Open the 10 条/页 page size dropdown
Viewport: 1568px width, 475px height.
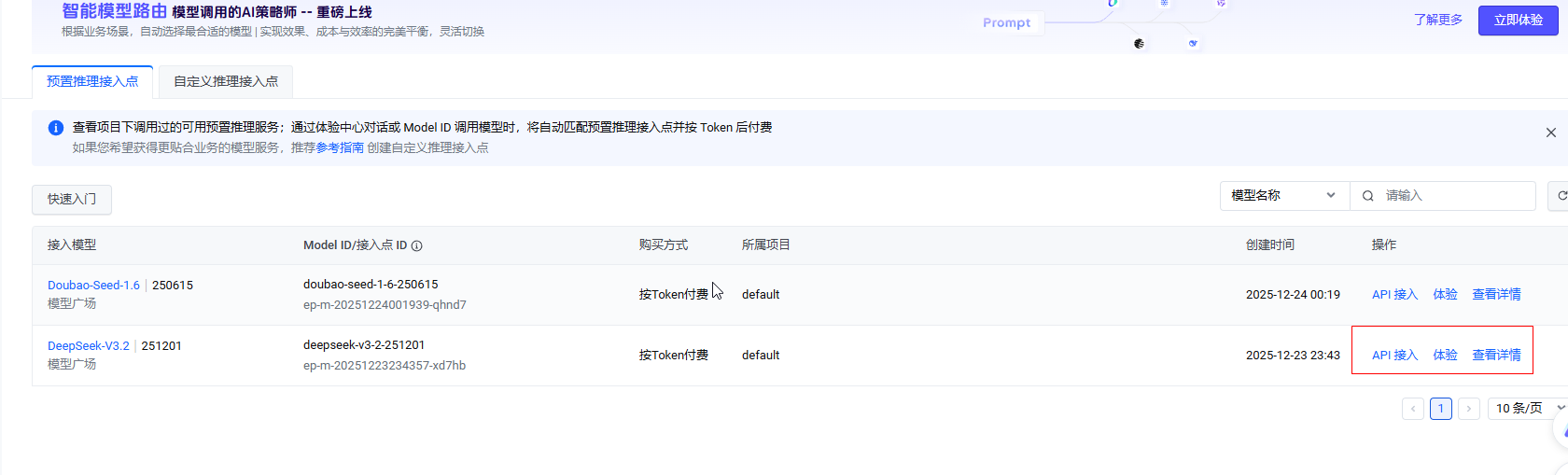click(x=1529, y=409)
